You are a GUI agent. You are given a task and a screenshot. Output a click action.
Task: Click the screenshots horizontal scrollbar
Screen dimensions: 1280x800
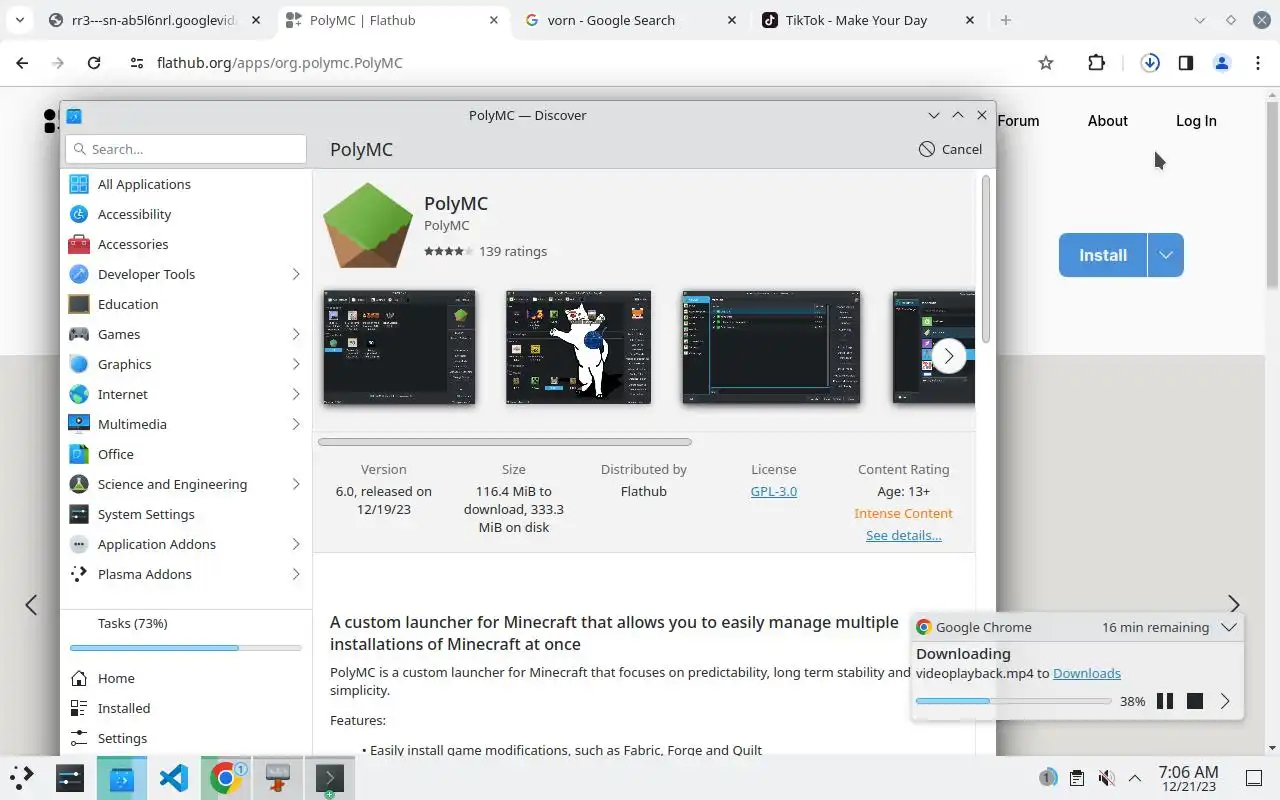[x=504, y=441]
